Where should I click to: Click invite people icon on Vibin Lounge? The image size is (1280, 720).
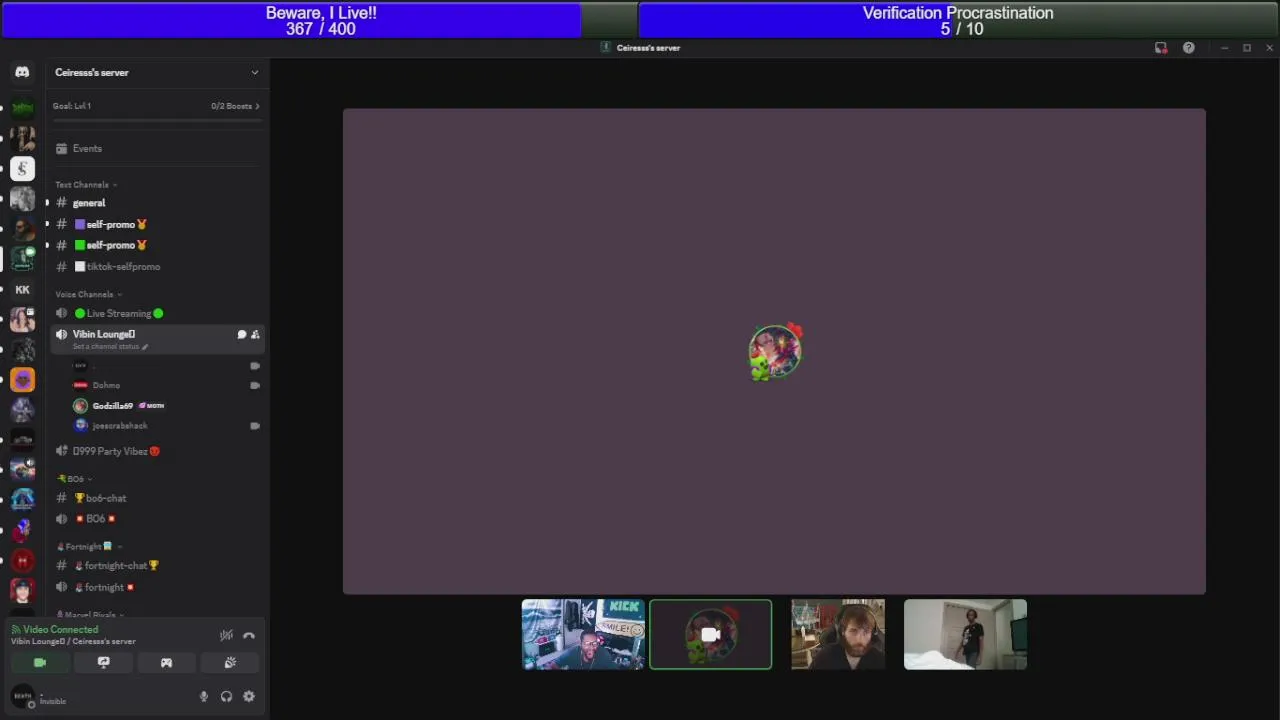(255, 334)
